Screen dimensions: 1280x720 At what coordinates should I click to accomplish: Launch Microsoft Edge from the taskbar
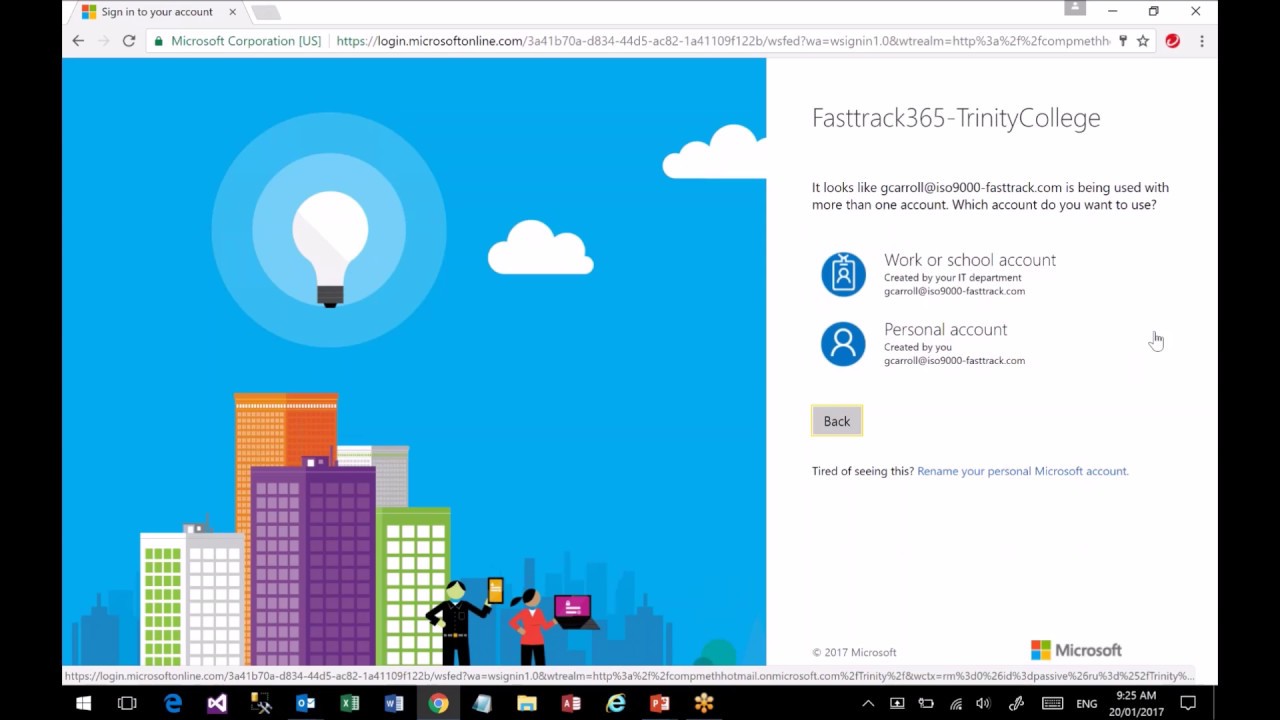pyautogui.click(x=173, y=704)
